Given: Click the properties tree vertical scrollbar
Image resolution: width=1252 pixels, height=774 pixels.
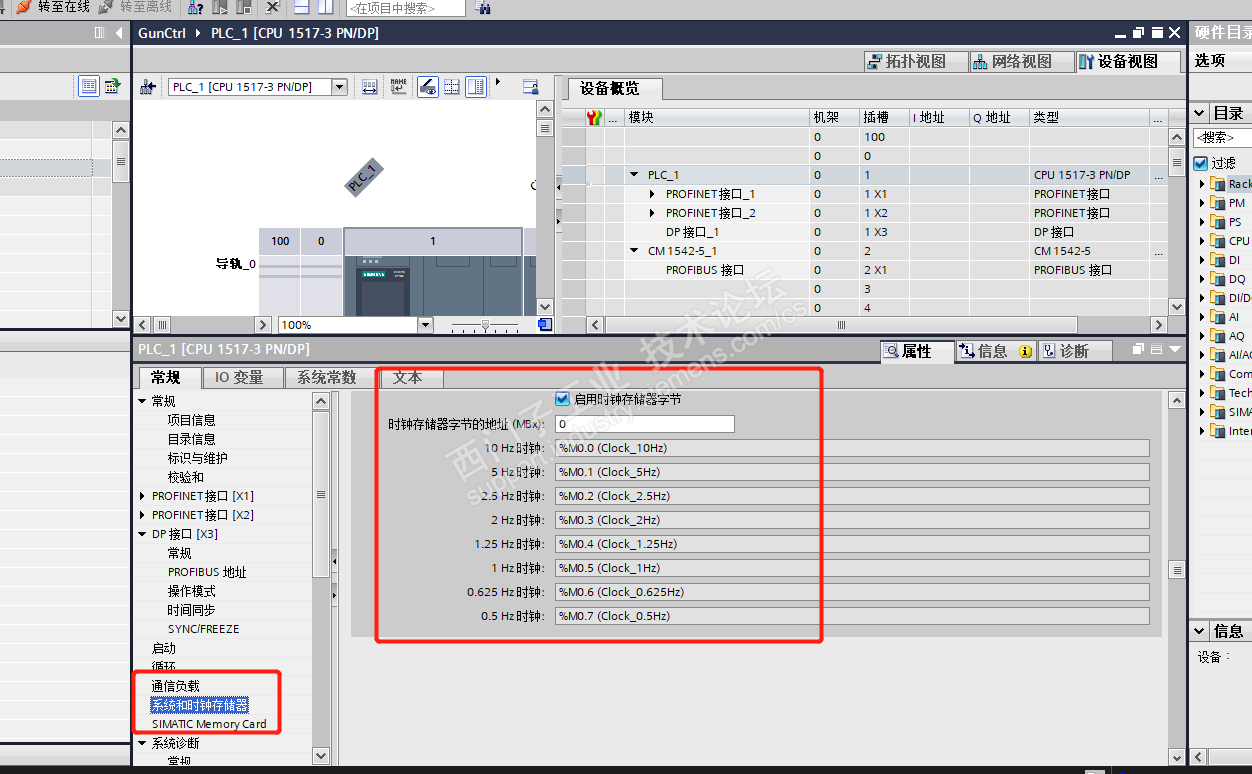Looking at the screenshot, I should 321,578.
